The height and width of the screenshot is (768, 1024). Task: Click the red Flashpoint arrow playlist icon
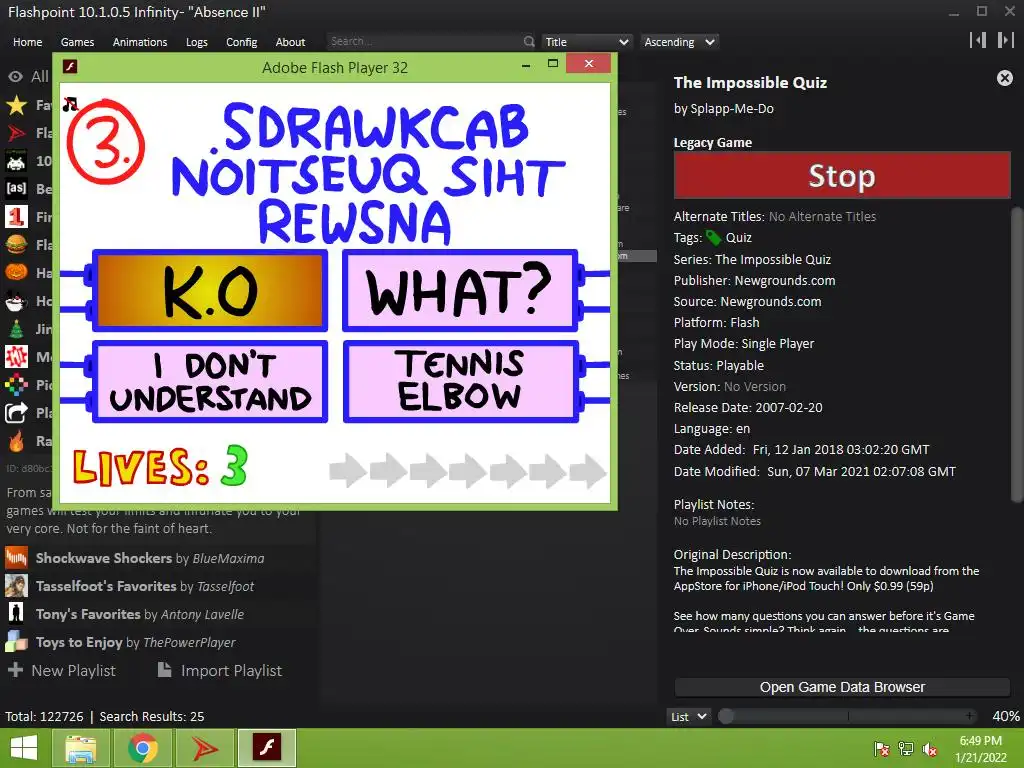click(x=16, y=133)
